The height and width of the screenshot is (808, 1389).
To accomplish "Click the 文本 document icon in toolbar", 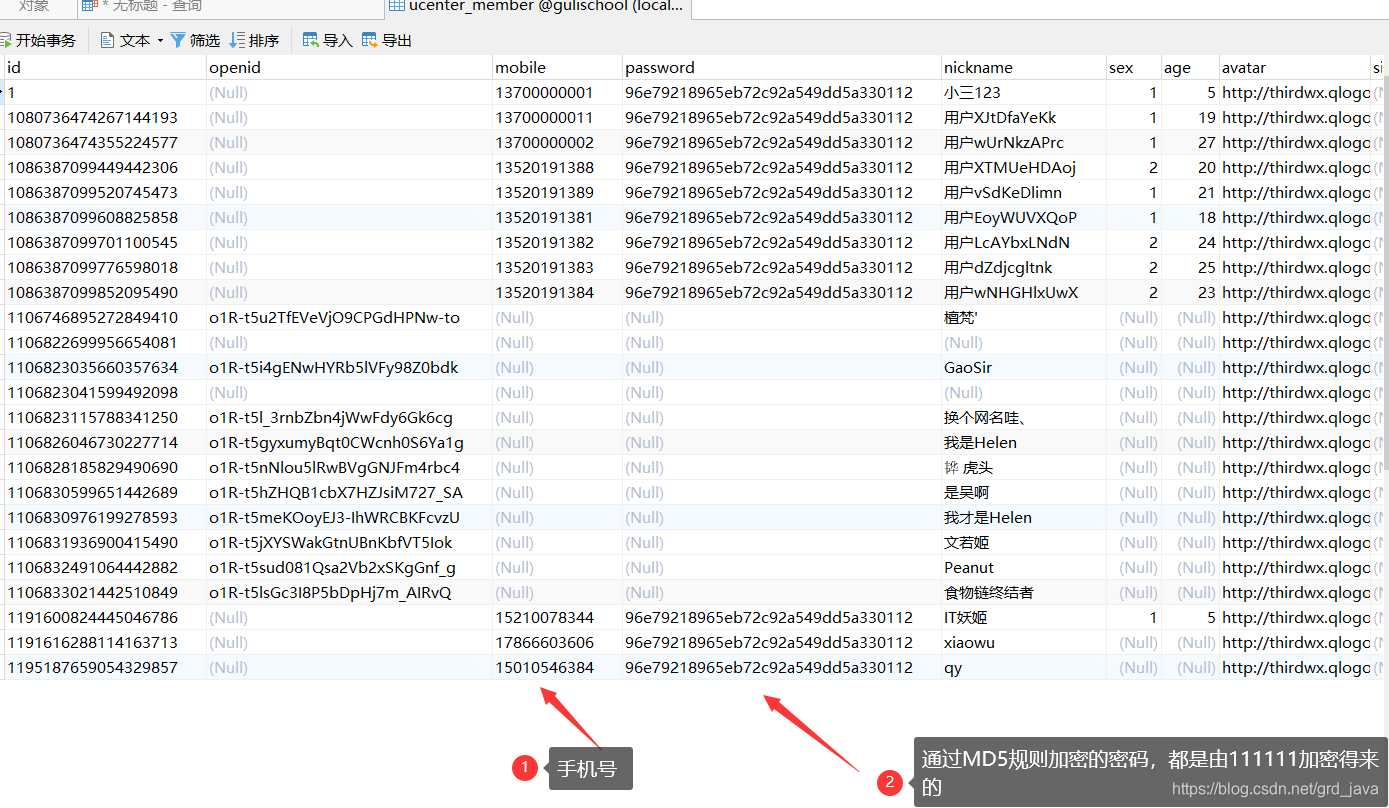I will pyautogui.click(x=108, y=40).
